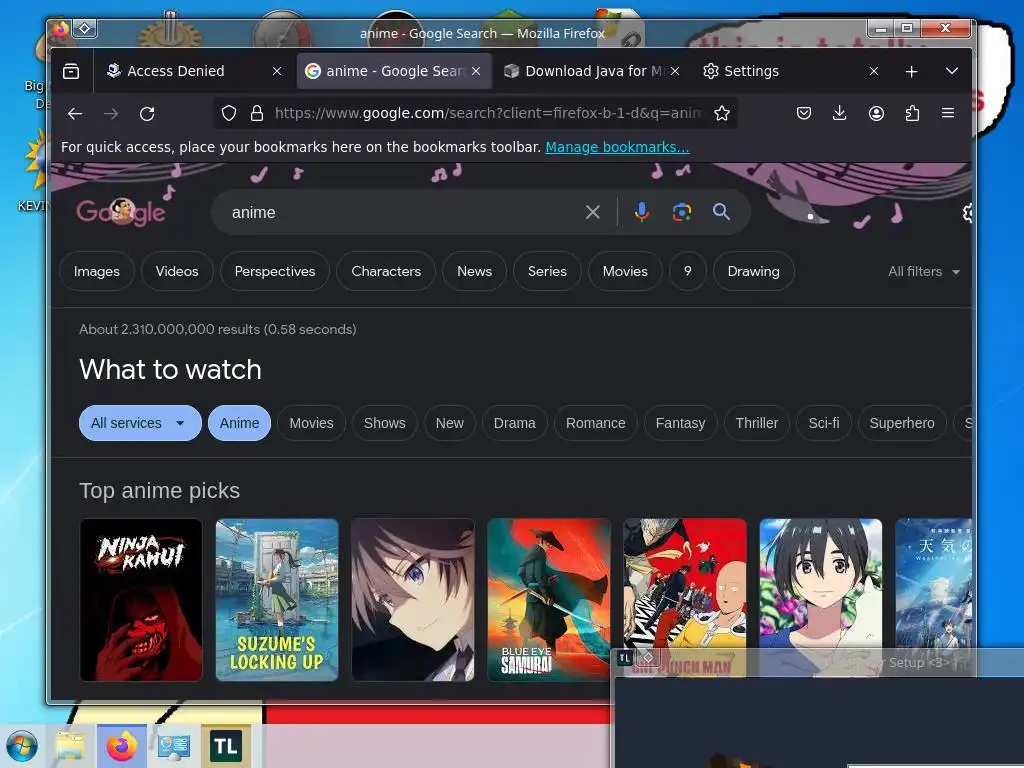Toggle the Fantasy category chip
The width and height of the screenshot is (1024, 768).
click(x=680, y=423)
